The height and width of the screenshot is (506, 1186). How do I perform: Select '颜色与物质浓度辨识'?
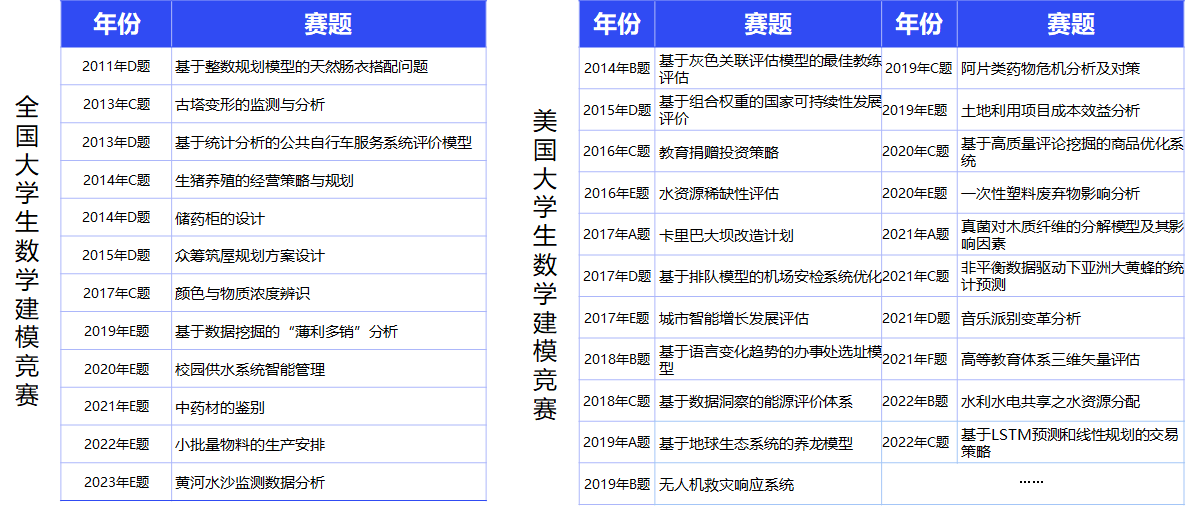tap(242, 293)
